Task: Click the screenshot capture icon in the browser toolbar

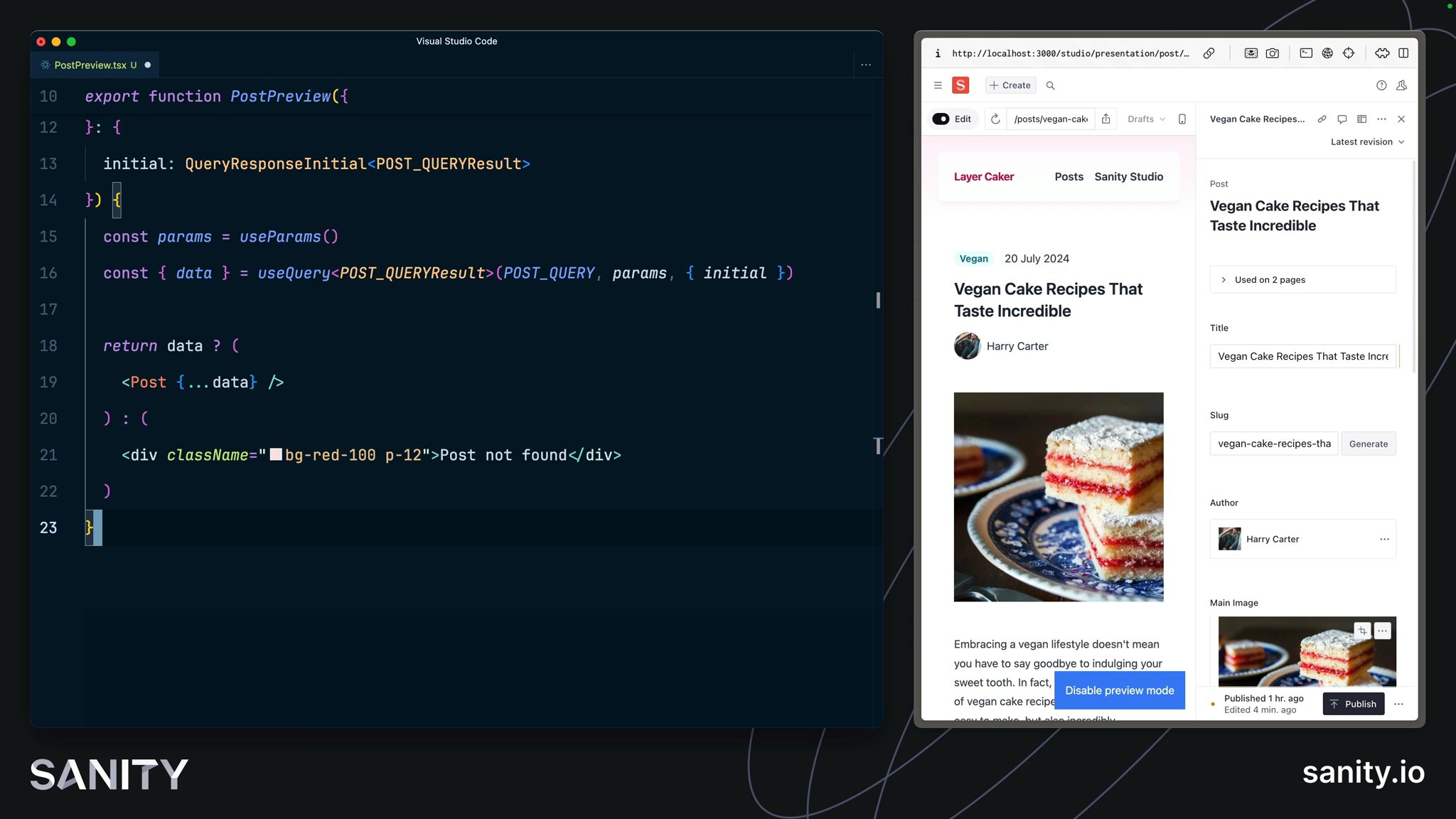Action: [1251, 53]
